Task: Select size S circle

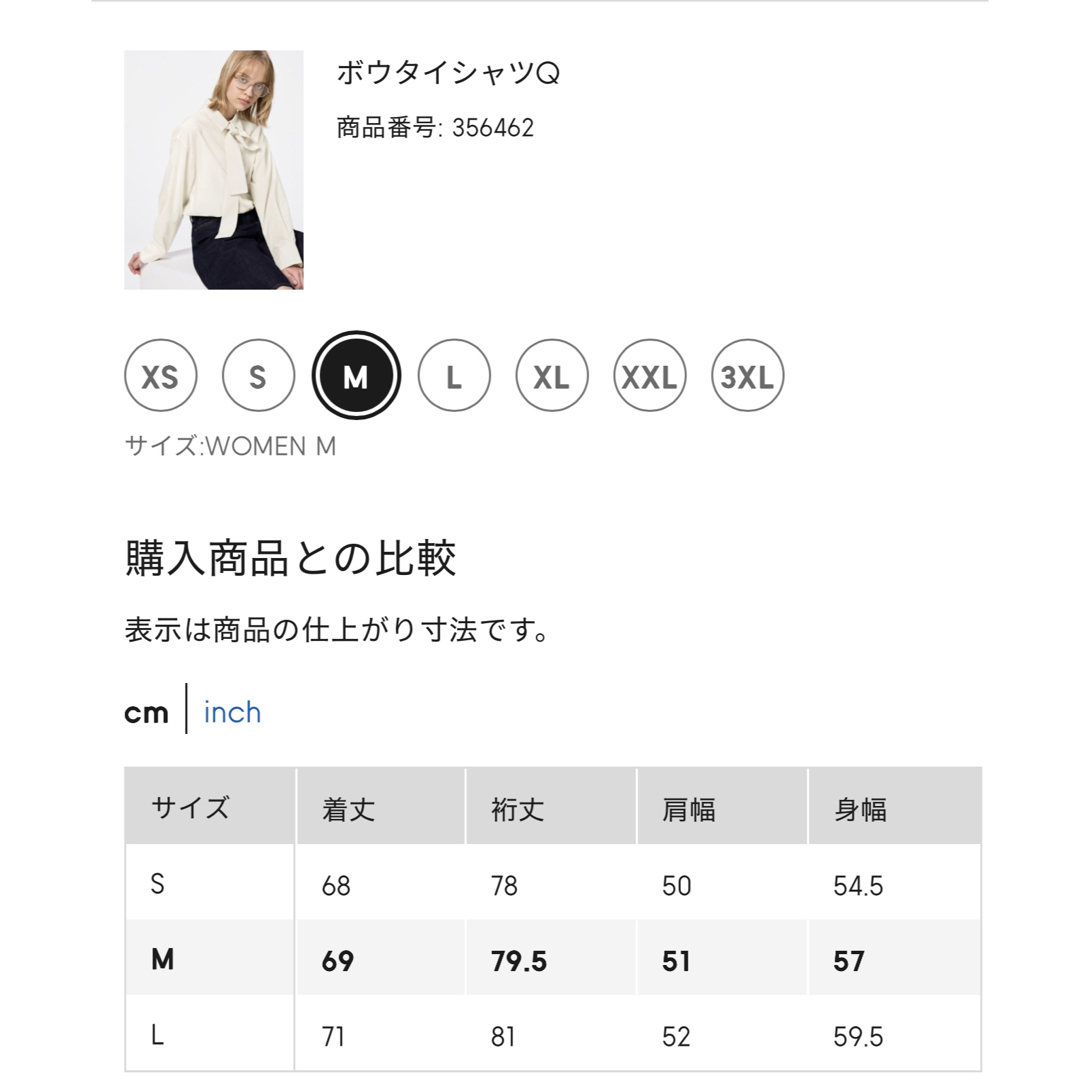Action: pos(258,375)
